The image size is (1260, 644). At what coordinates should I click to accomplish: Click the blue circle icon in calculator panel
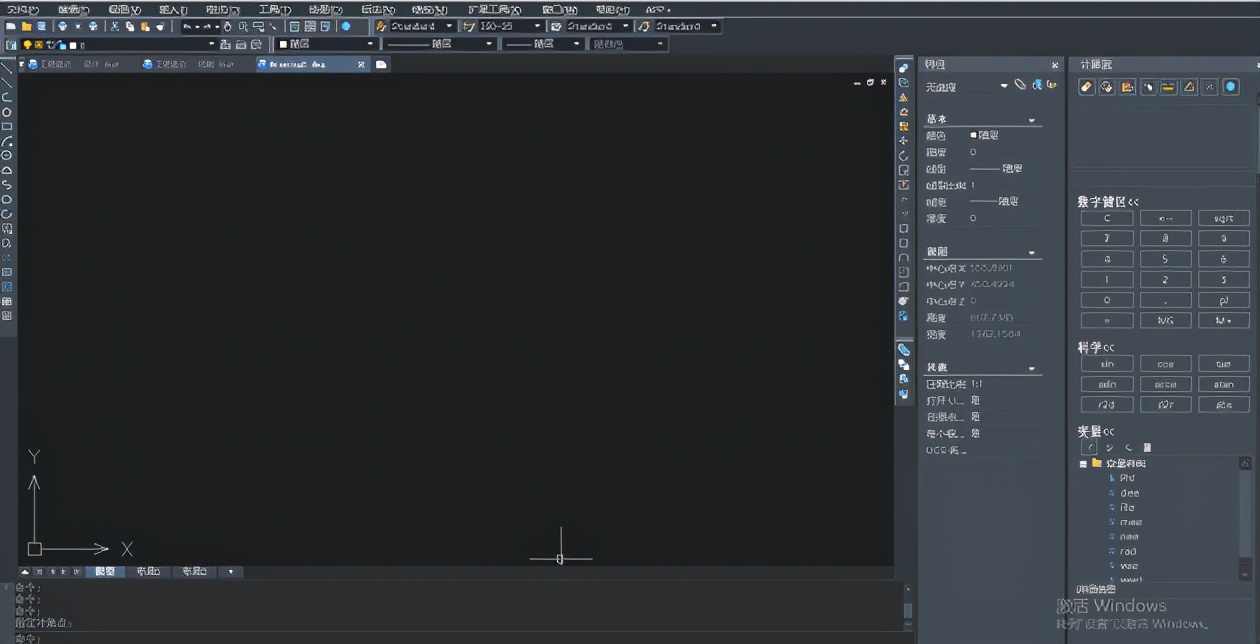1231,87
